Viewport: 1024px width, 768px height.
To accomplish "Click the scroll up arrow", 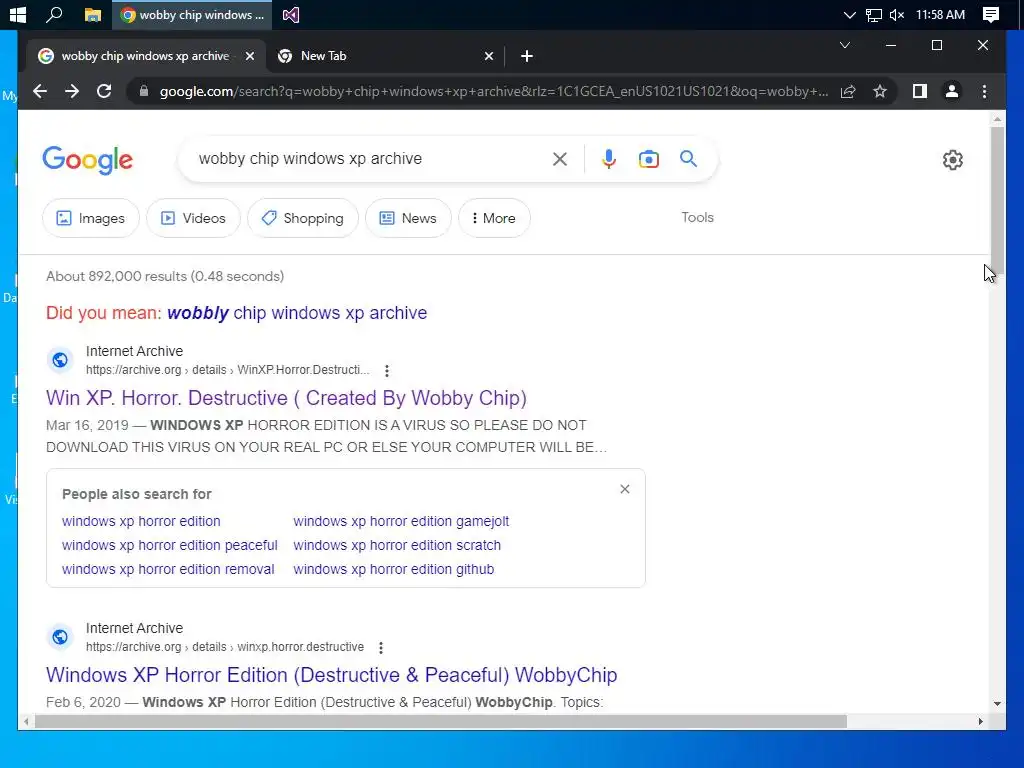I will point(997,119).
